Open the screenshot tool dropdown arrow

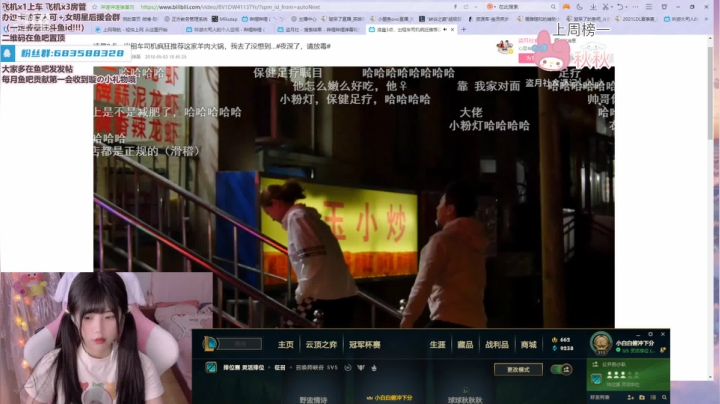click(611, 7)
